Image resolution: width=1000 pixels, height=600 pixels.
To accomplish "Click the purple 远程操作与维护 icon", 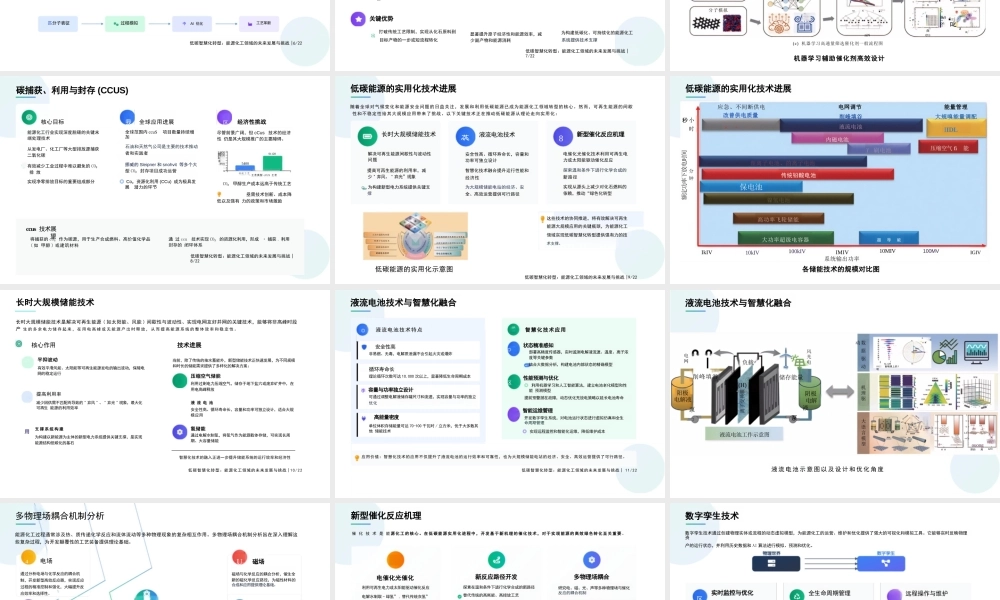I will point(894,595).
